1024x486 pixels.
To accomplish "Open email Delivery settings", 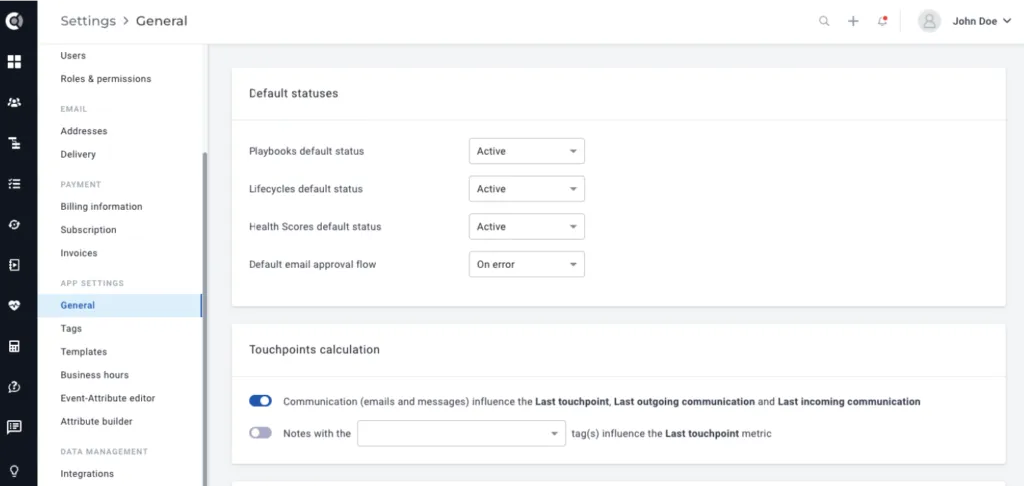I will coord(78,154).
